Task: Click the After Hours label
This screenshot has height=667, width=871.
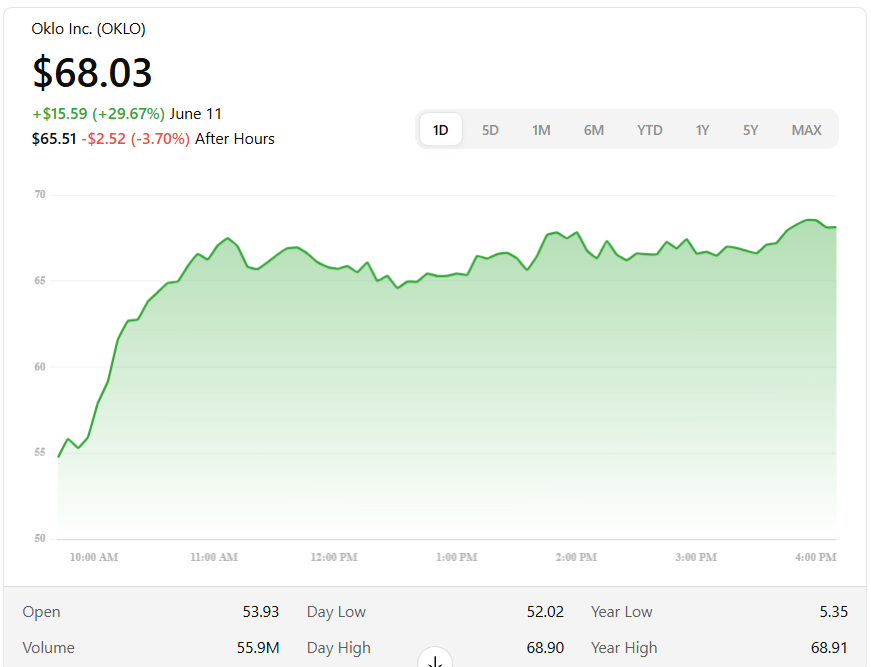Action: pyautogui.click(x=234, y=139)
